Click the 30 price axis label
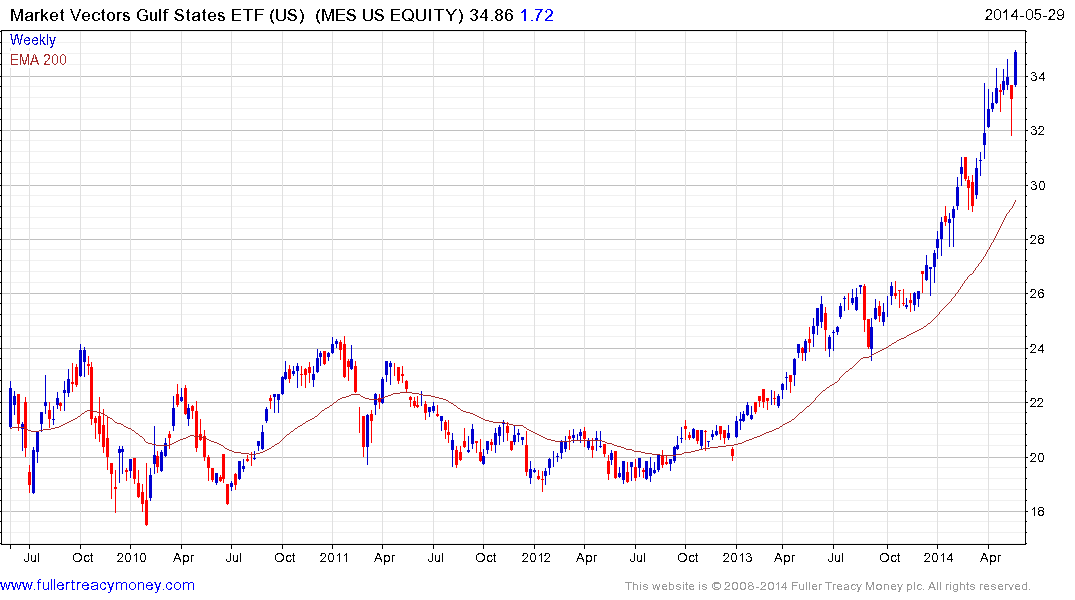1075x600 pixels. (1037, 185)
